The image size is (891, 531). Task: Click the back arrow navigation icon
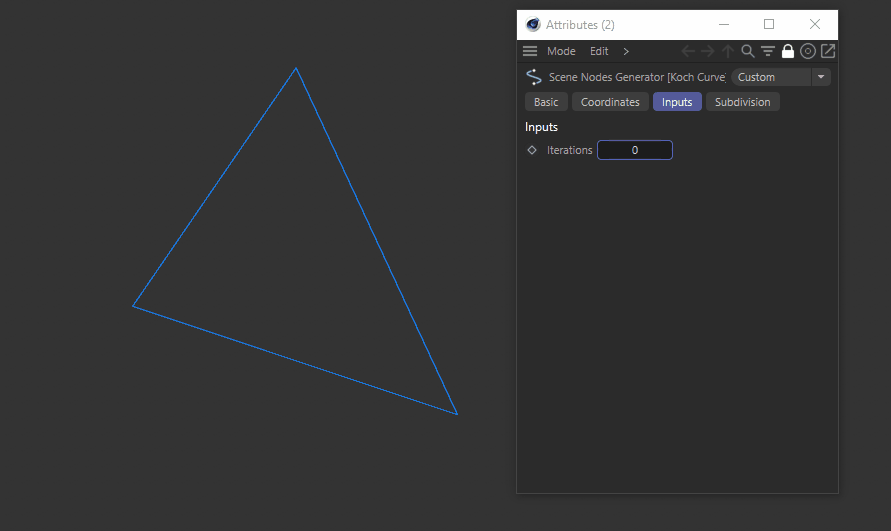click(687, 51)
